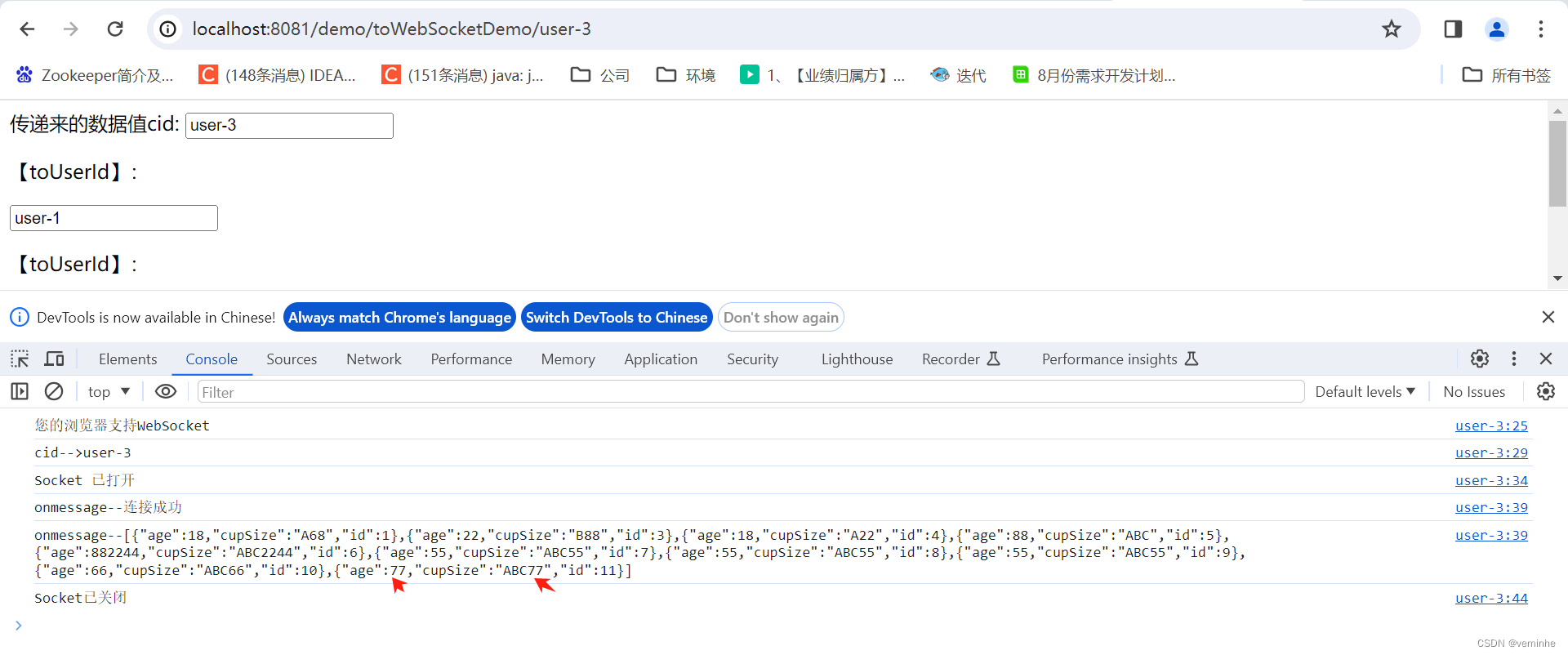Switch to the Performance insights tab
This screenshot has height=655, width=1568.
click(x=1120, y=359)
